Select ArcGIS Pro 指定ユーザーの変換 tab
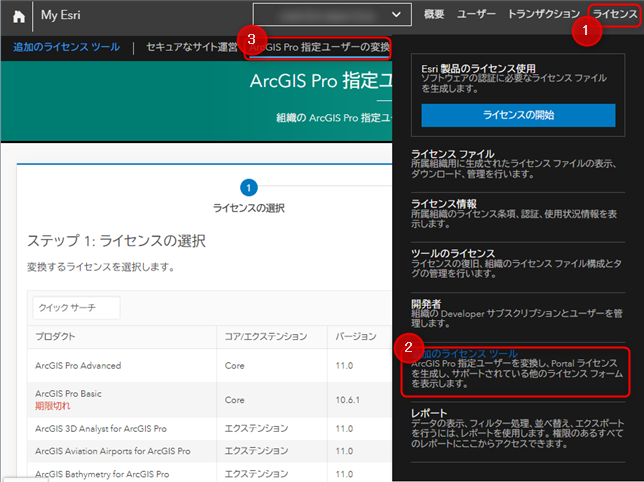 click(319, 47)
